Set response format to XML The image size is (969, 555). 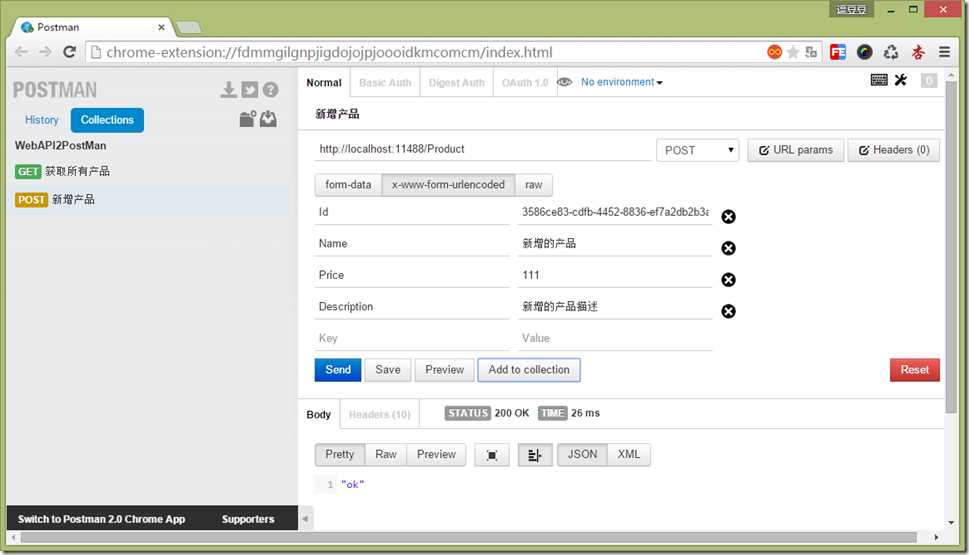pos(628,454)
